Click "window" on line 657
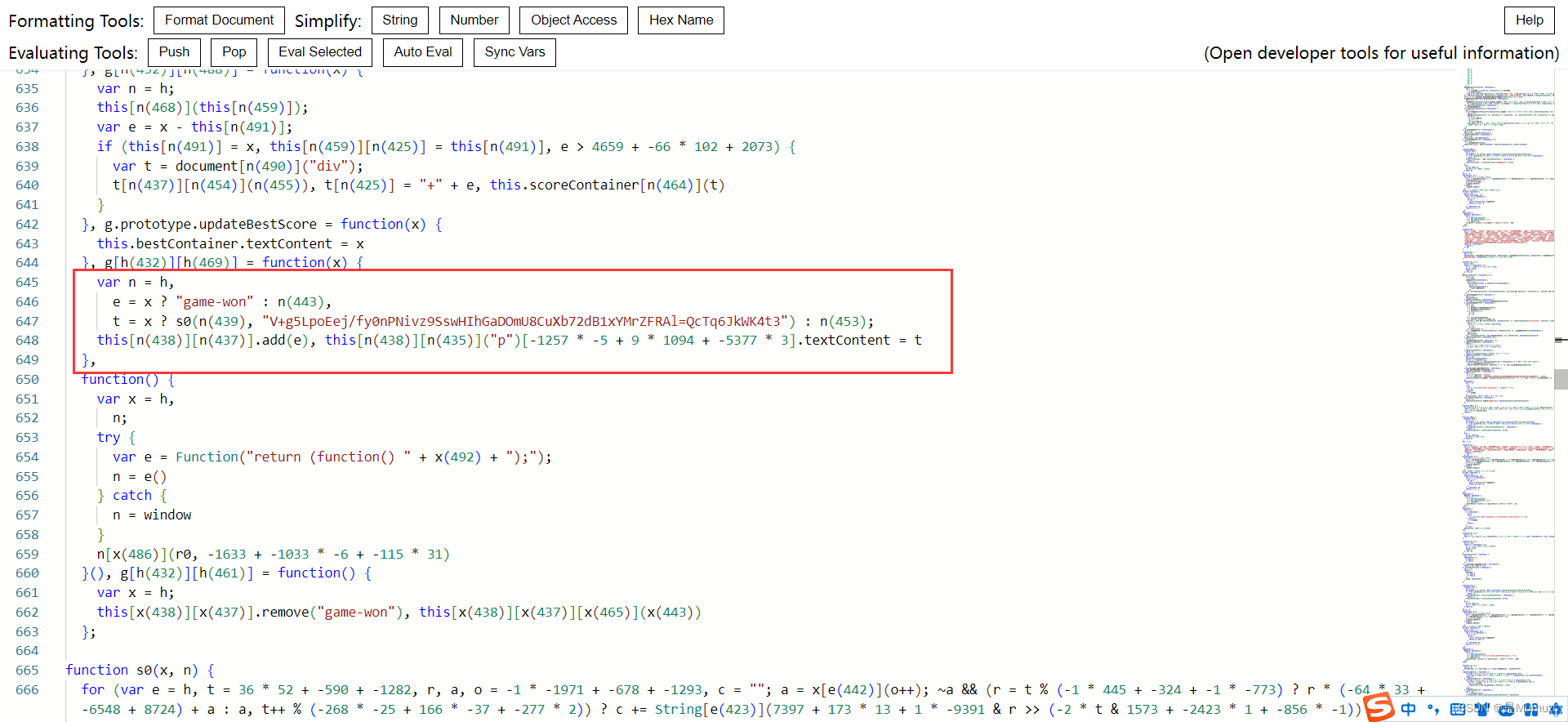This screenshot has width=1568, height=722. tap(167, 515)
